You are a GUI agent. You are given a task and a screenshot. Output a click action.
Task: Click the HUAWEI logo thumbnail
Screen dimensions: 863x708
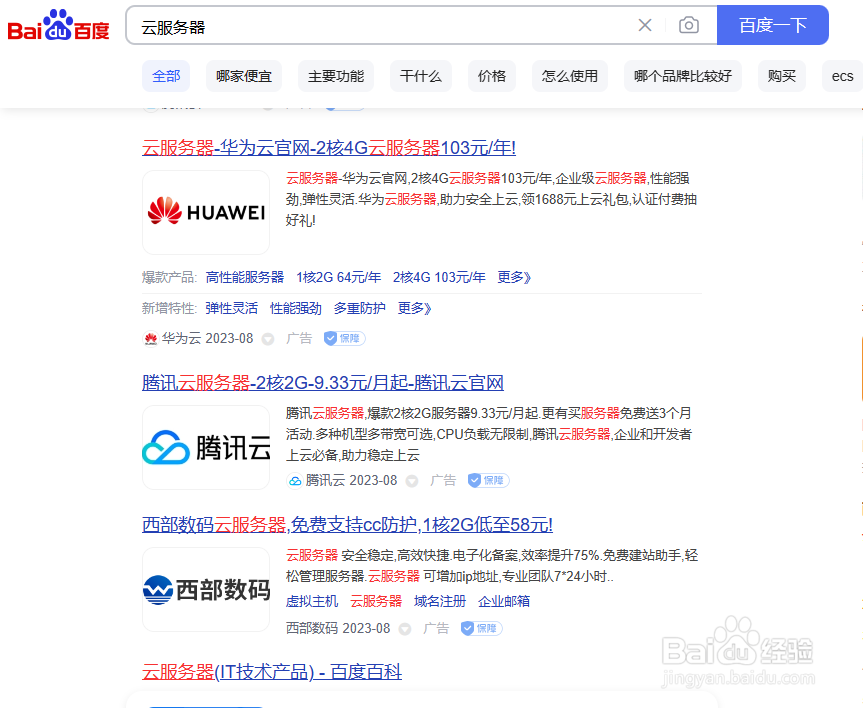click(x=206, y=213)
